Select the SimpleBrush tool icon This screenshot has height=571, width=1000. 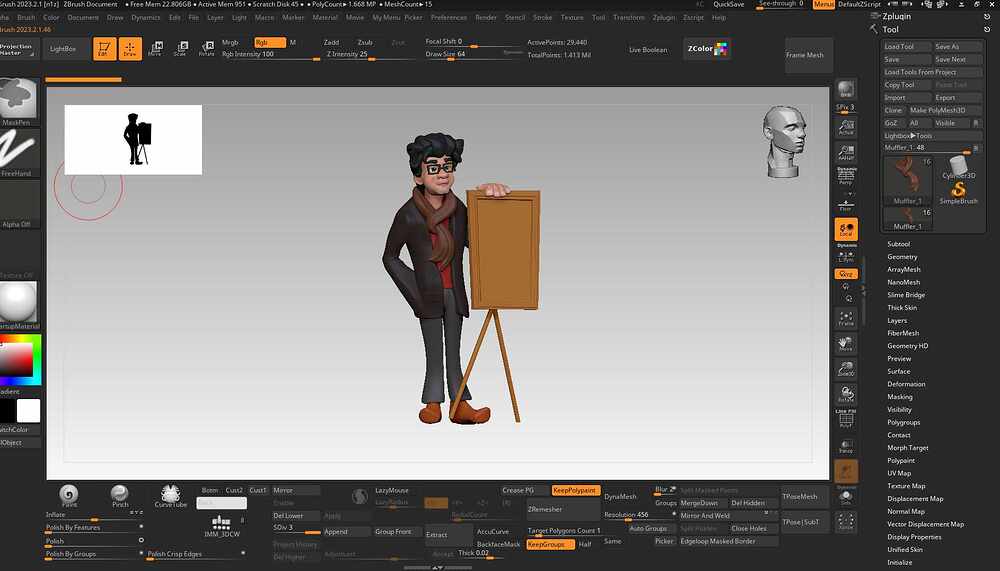(958, 192)
